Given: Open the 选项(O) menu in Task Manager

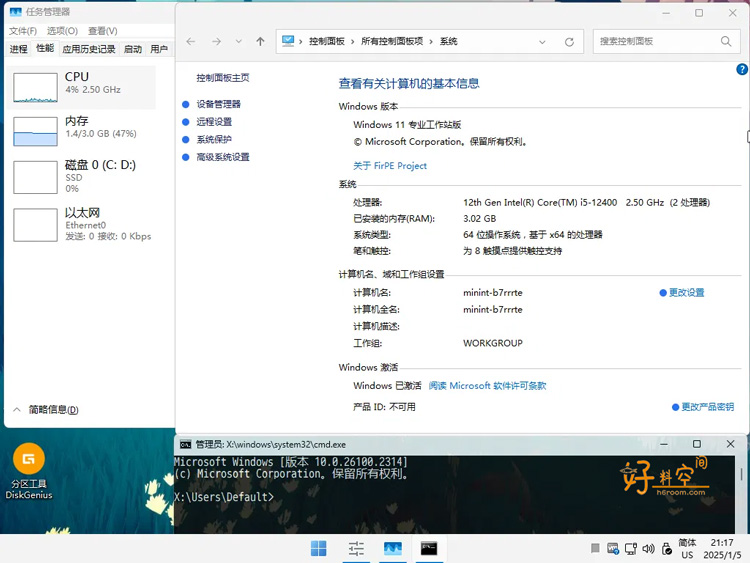Looking at the screenshot, I should pyautogui.click(x=62, y=31).
